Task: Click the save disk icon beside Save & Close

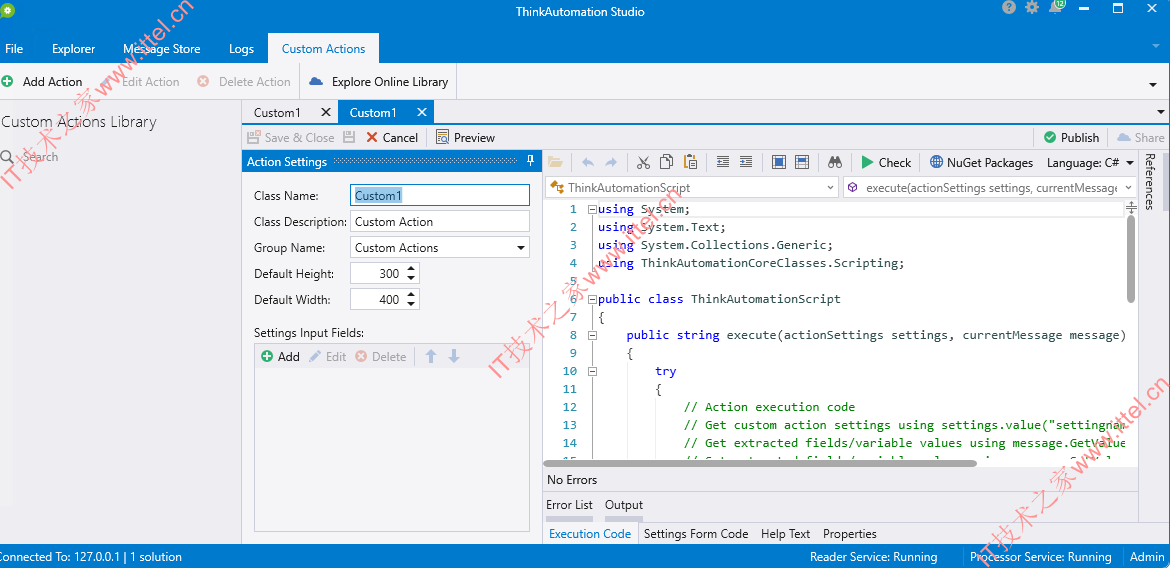Action: pos(348,137)
